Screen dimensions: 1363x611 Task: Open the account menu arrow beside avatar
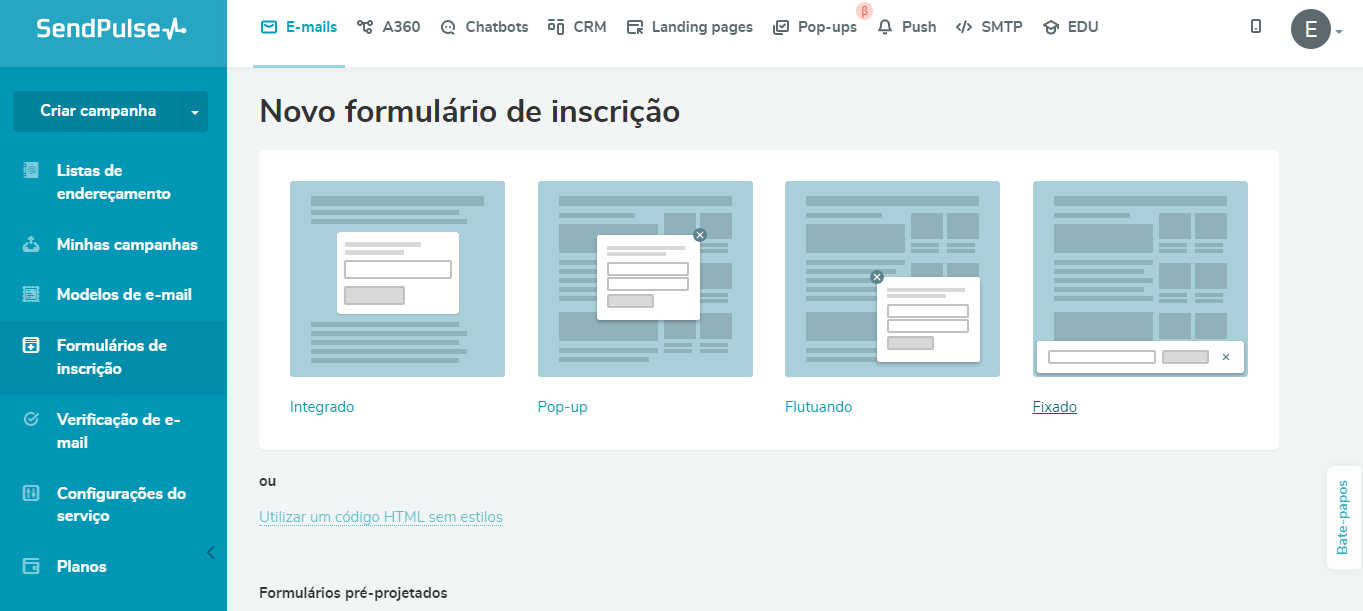(1339, 32)
